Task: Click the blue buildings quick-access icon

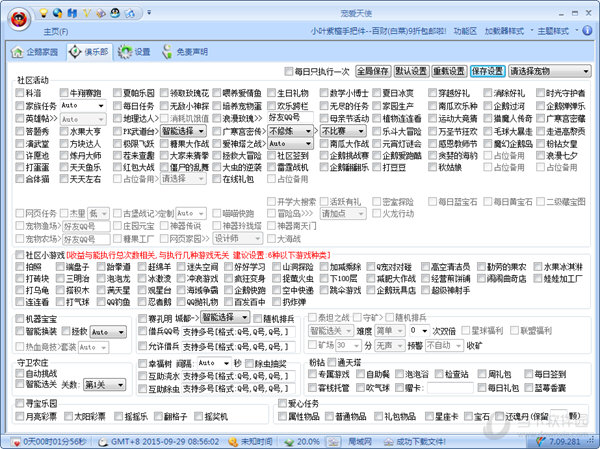Action: [x=72, y=13]
